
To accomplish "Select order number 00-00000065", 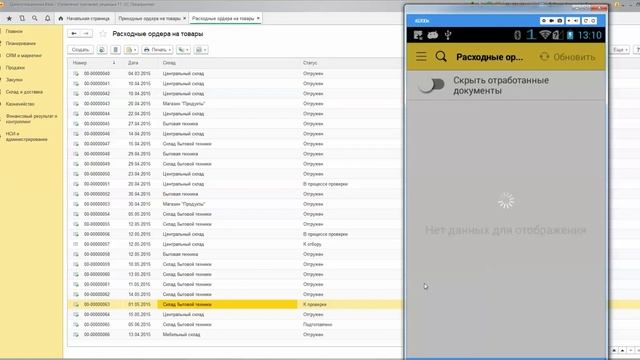I will click(97, 324).
